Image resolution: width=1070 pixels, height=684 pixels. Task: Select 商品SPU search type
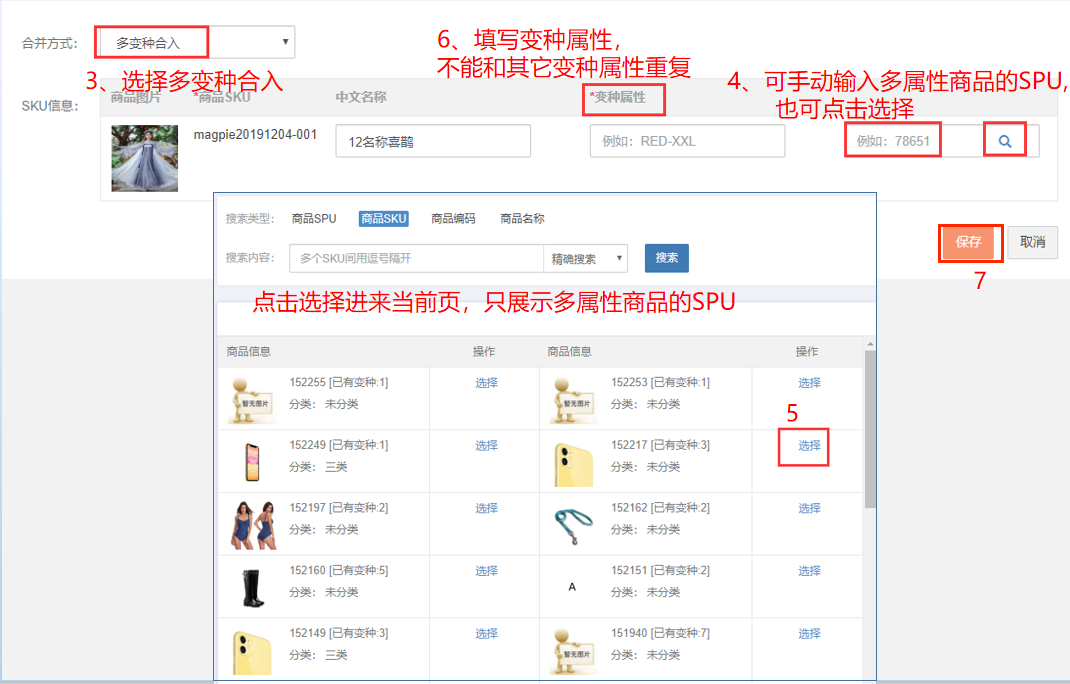pyautogui.click(x=314, y=218)
